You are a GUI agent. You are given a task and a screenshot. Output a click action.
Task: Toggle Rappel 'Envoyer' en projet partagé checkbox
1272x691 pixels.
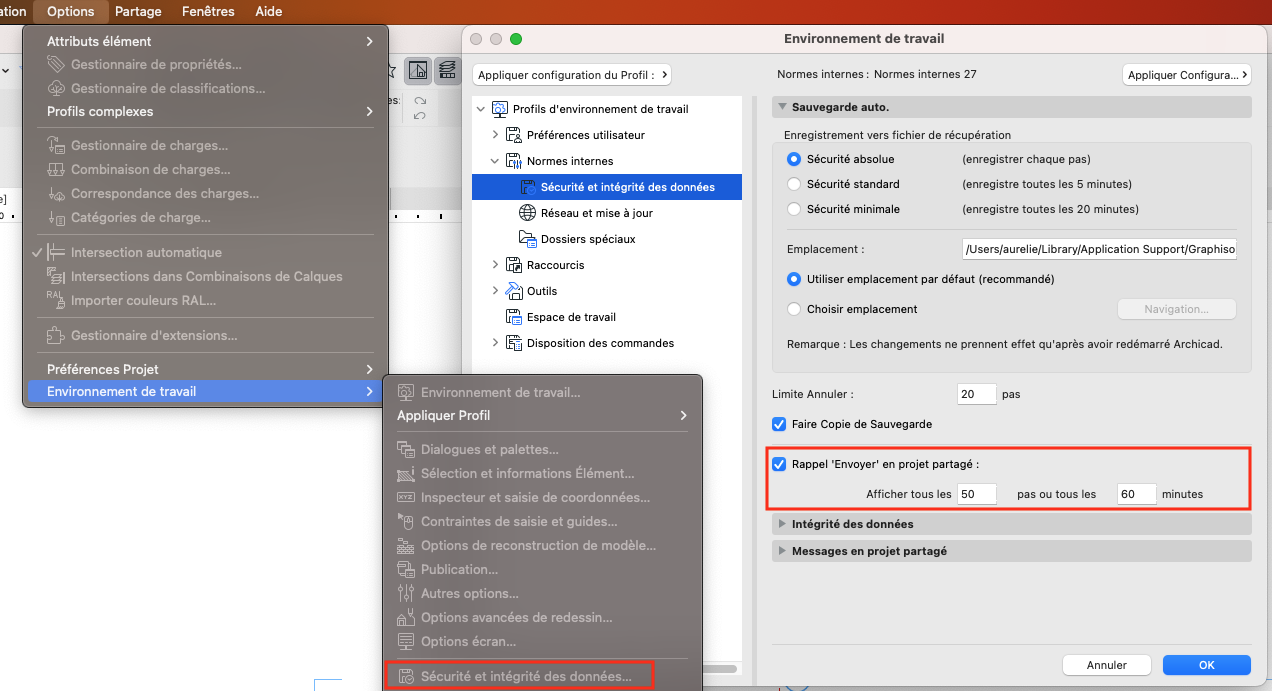click(779, 464)
